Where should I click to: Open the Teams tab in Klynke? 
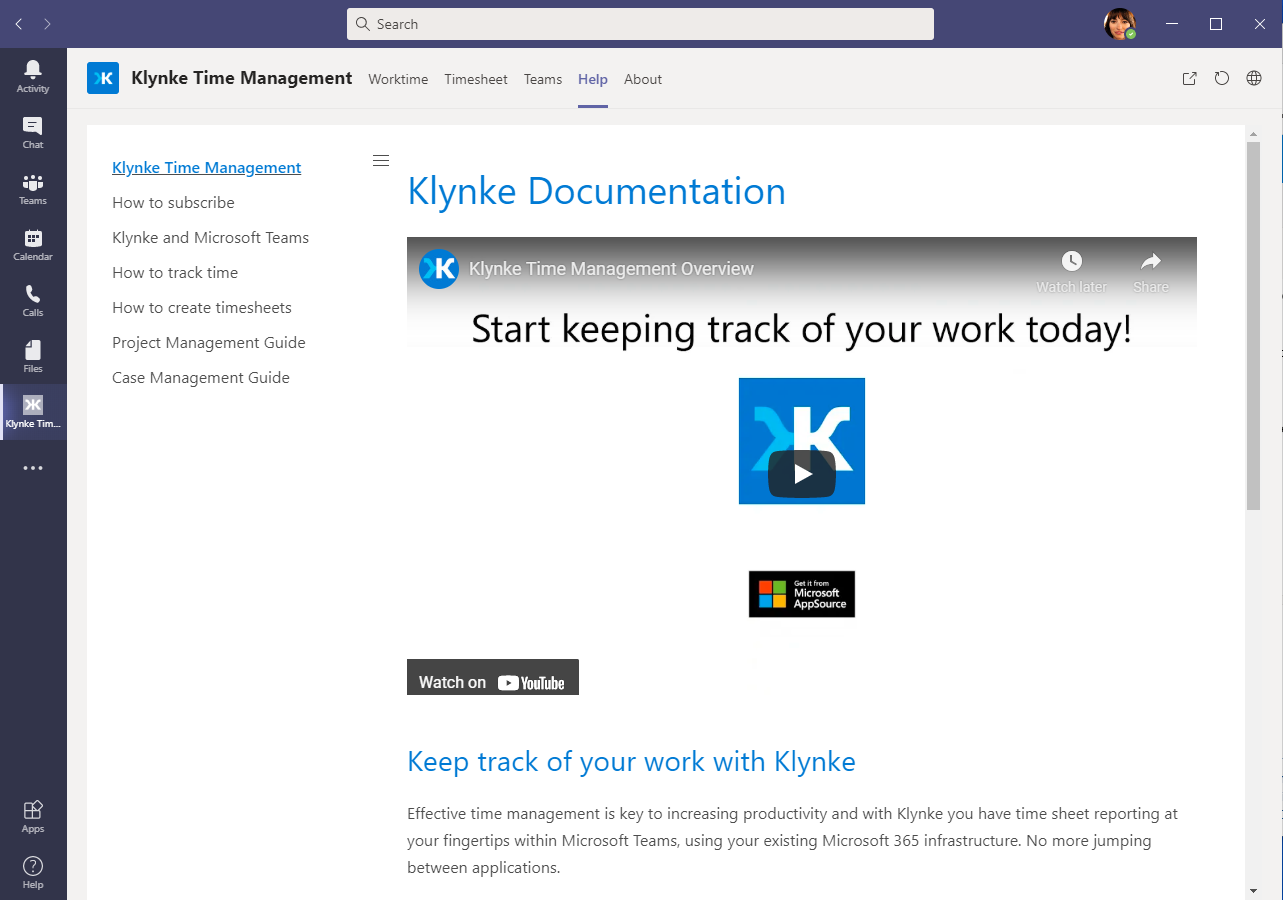[x=543, y=79]
